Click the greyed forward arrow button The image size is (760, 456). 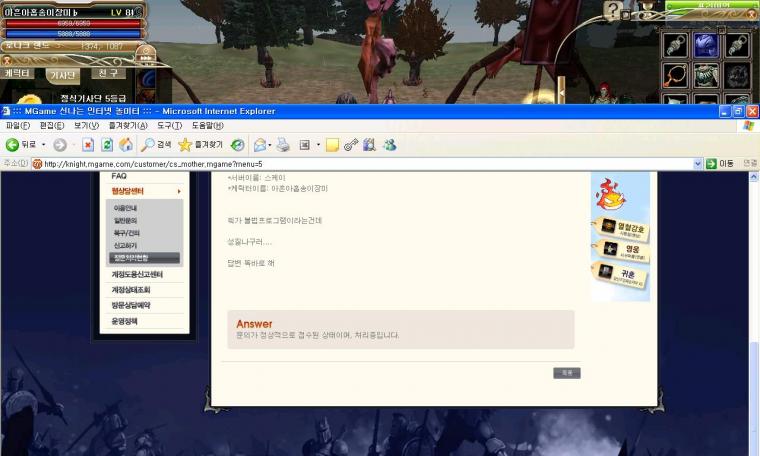pos(60,144)
